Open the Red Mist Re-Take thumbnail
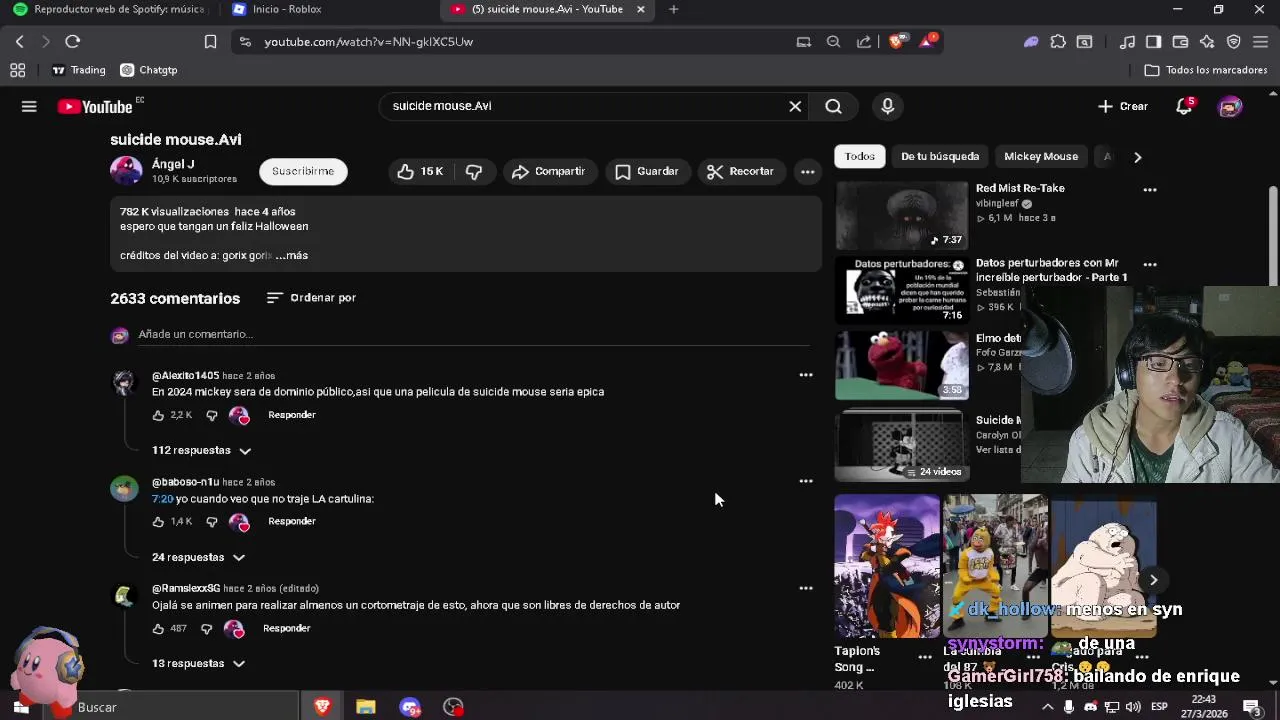This screenshot has width=1280, height=720. (x=901, y=215)
